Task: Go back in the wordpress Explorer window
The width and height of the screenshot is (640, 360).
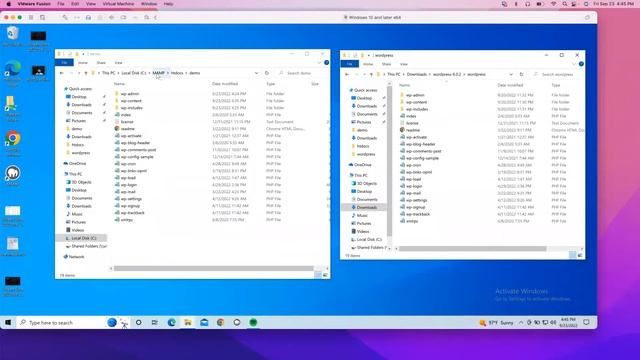Action: (347, 74)
